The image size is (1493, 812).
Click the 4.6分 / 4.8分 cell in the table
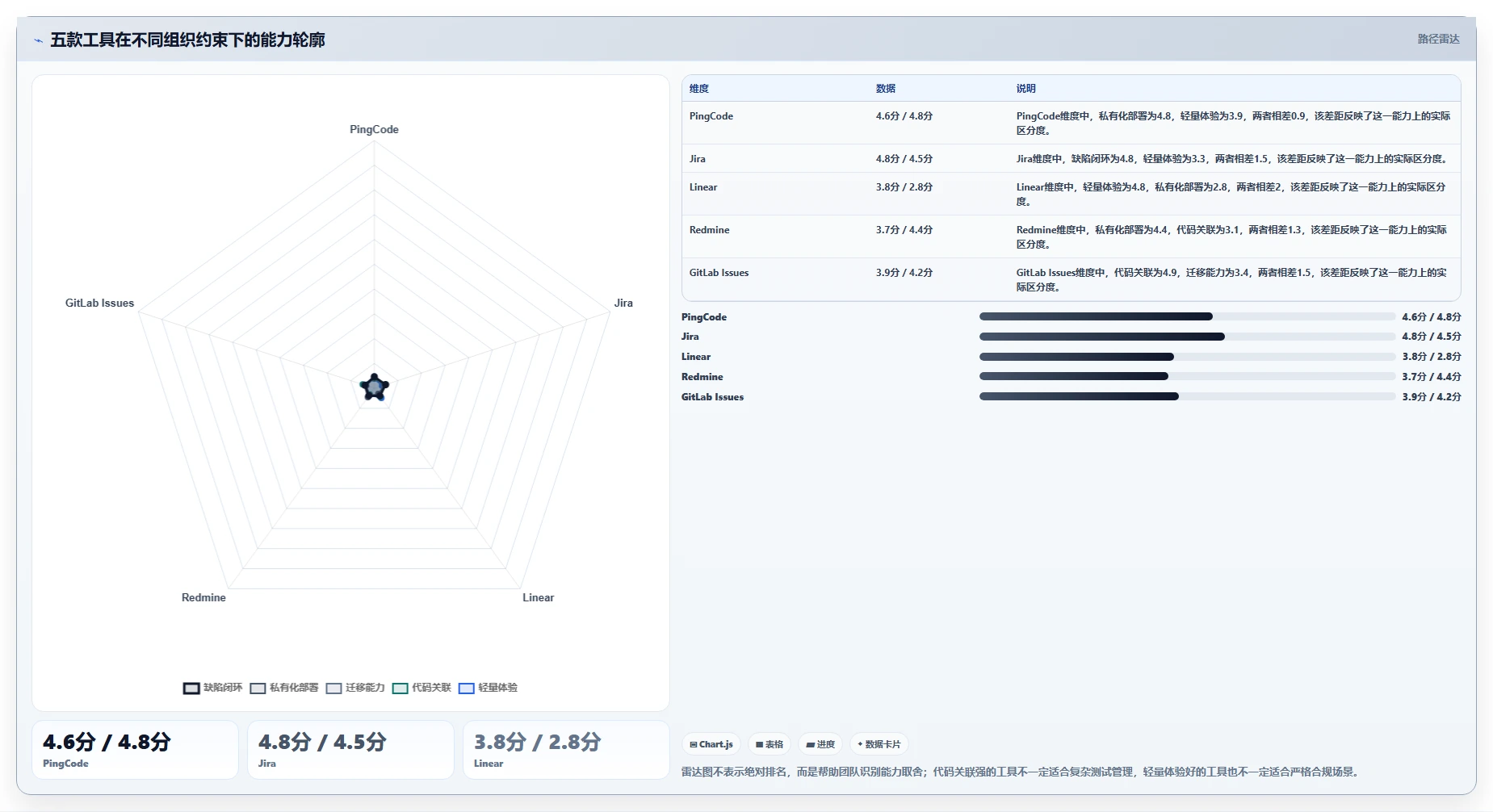point(904,116)
